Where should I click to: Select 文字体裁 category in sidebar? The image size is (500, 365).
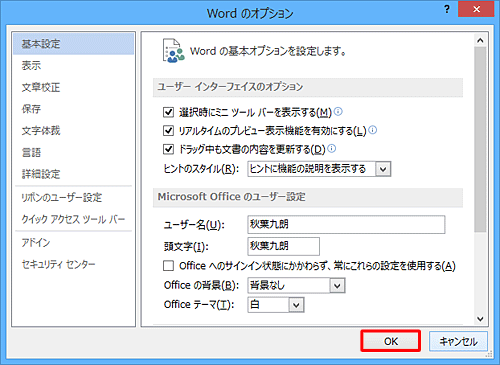(74, 131)
